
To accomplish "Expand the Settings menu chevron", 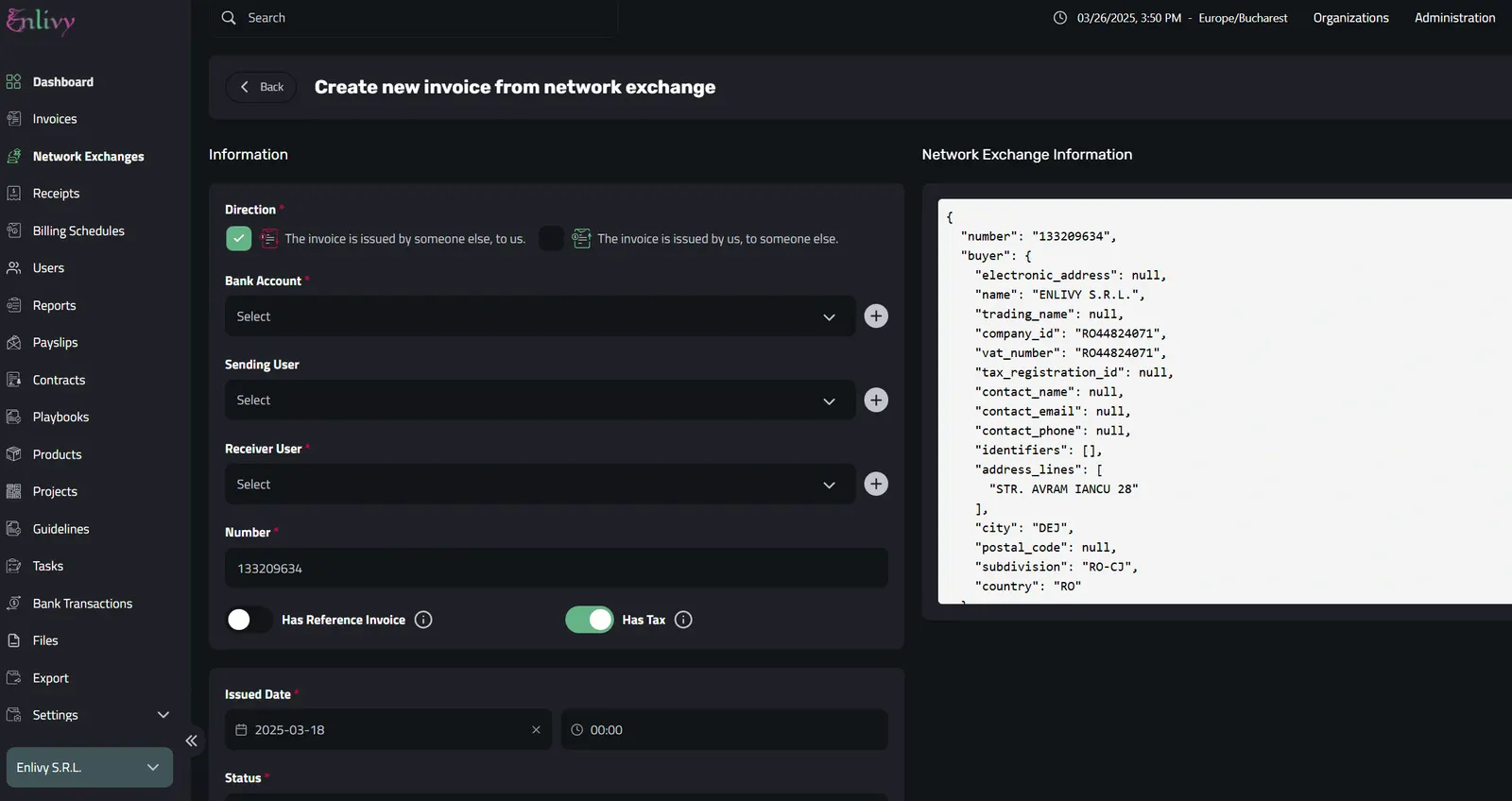I will [x=163, y=715].
